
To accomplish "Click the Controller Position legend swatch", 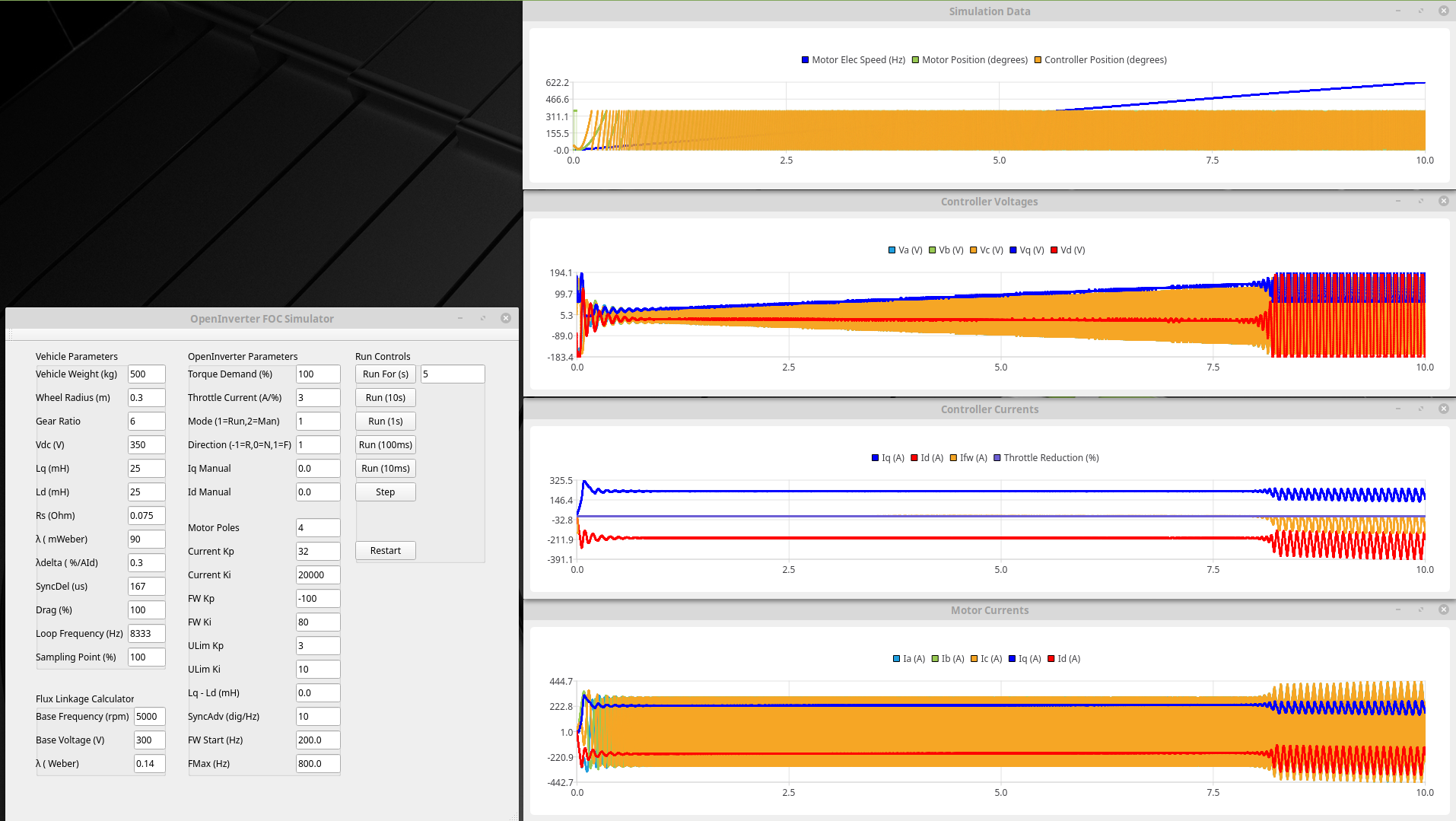I will 1038,60.
